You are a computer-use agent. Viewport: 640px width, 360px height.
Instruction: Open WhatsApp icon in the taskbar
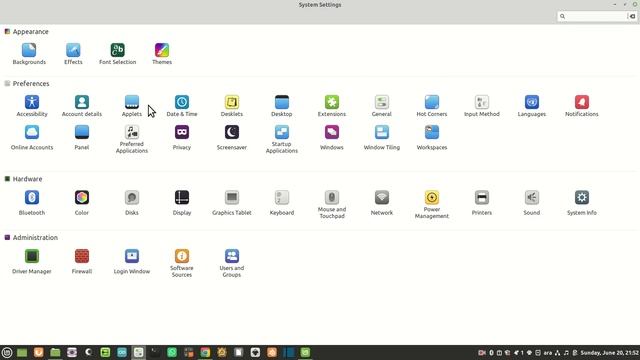[x=172, y=352]
